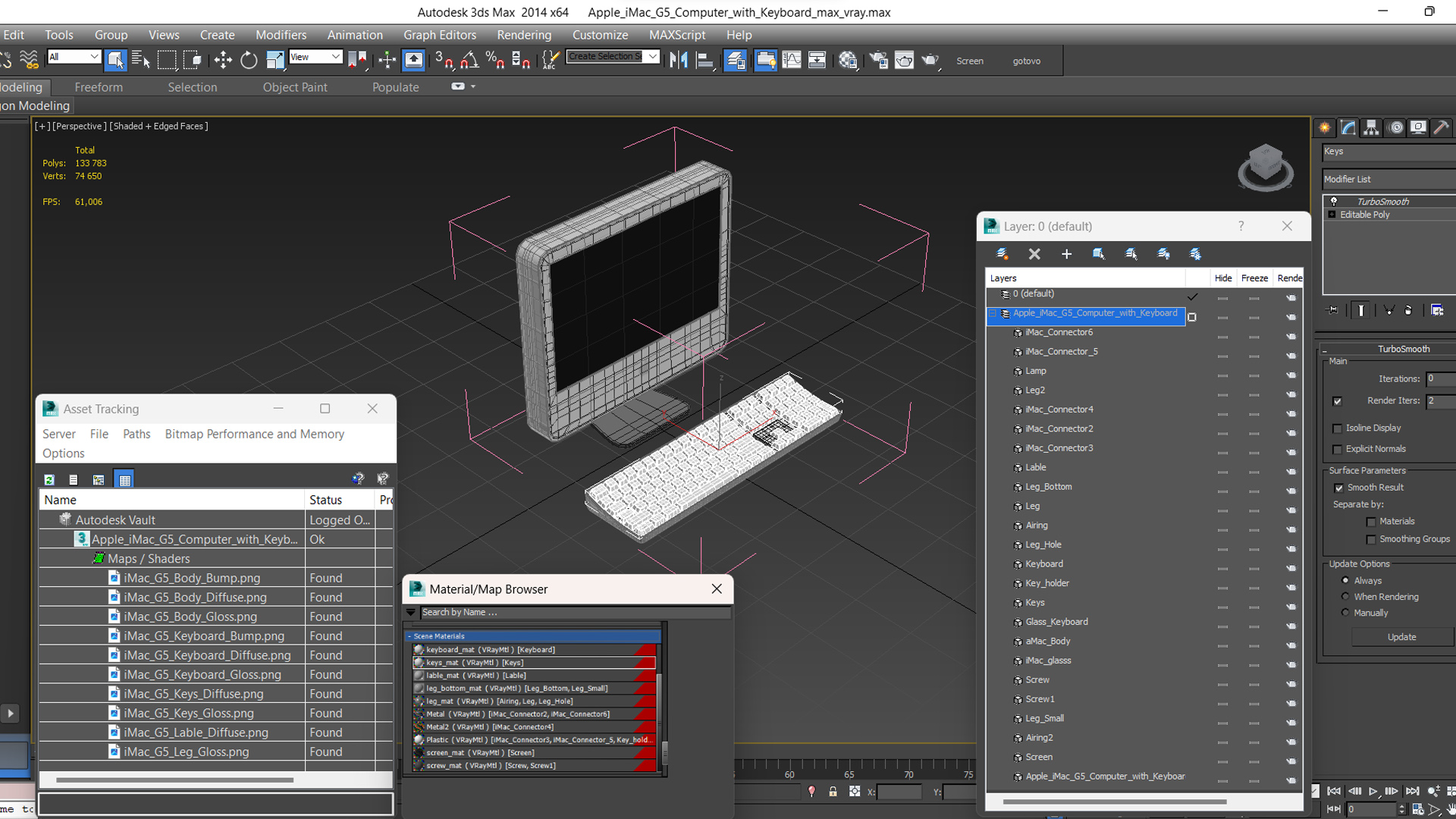Click the Mirror tool icon
The image size is (1456, 819).
[x=679, y=60]
